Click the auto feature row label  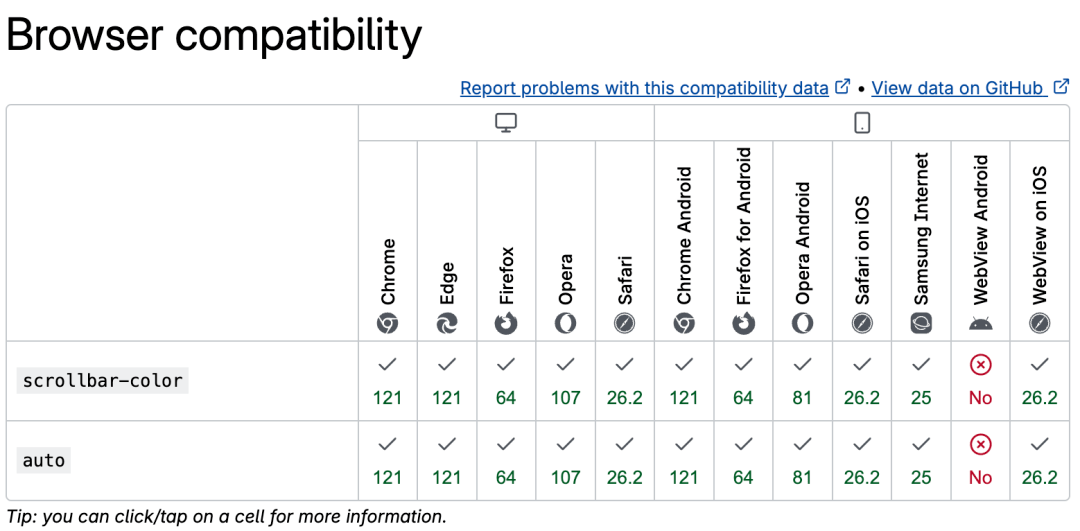point(44,461)
